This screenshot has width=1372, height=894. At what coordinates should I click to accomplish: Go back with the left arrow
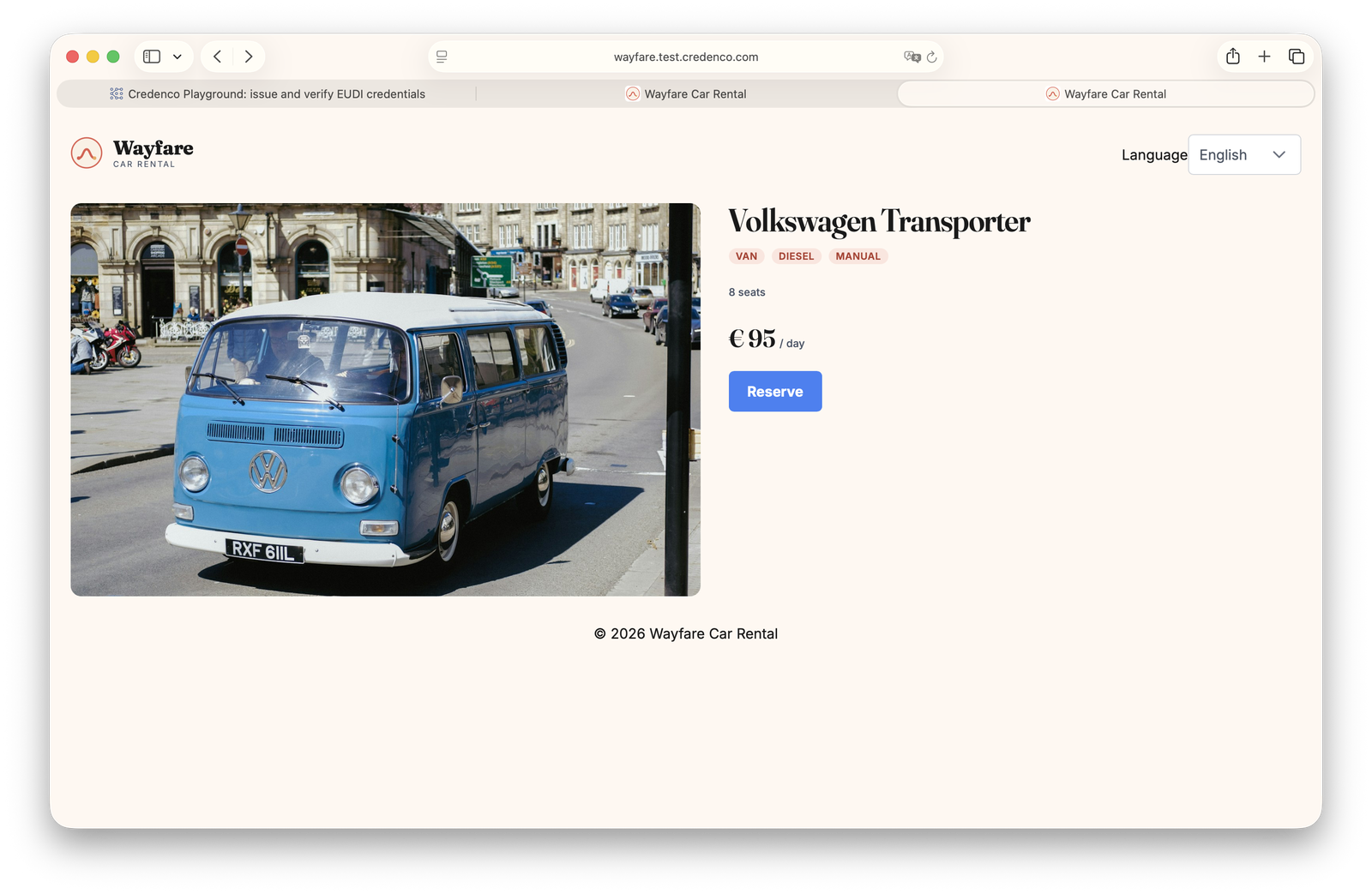point(218,57)
